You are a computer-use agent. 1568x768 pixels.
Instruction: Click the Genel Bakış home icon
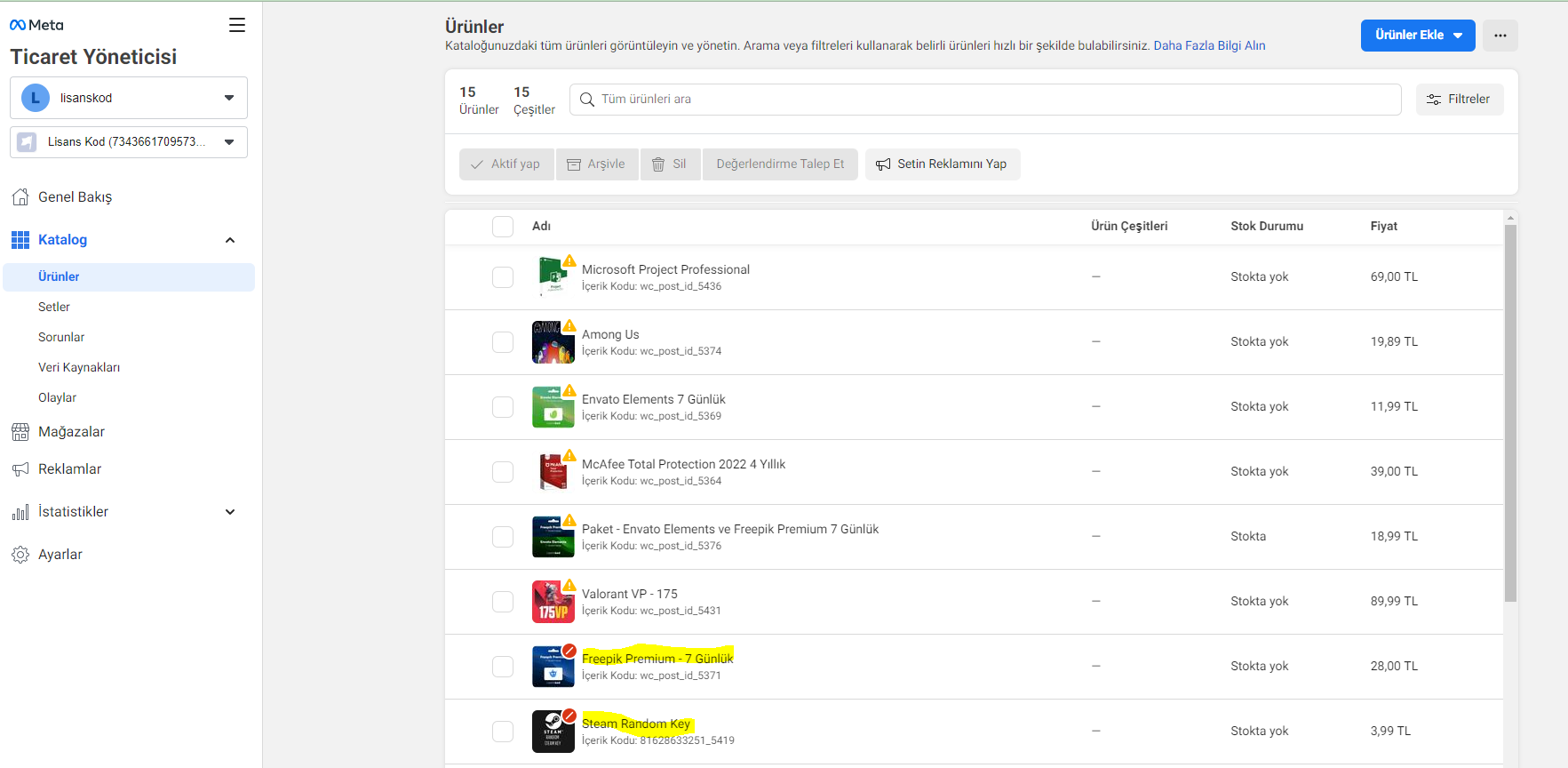click(20, 197)
